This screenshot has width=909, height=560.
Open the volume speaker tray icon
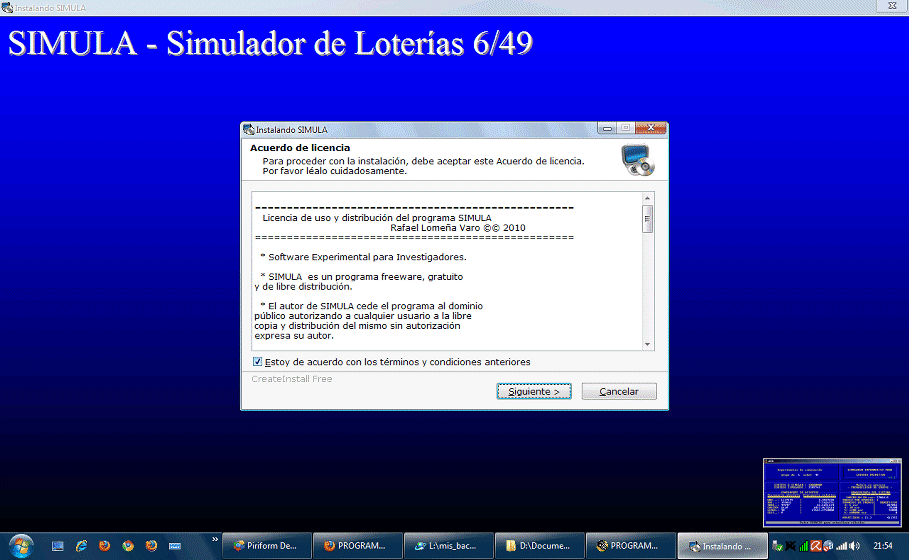click(x=854, y=546)
